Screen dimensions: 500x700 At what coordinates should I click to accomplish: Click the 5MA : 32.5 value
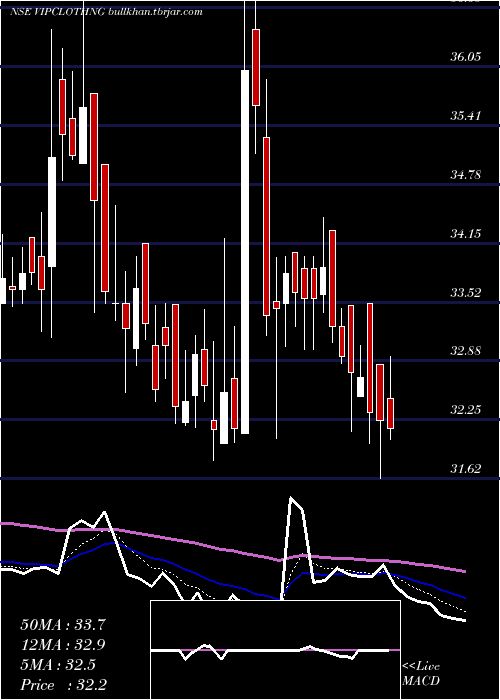[x=58, y=665]
